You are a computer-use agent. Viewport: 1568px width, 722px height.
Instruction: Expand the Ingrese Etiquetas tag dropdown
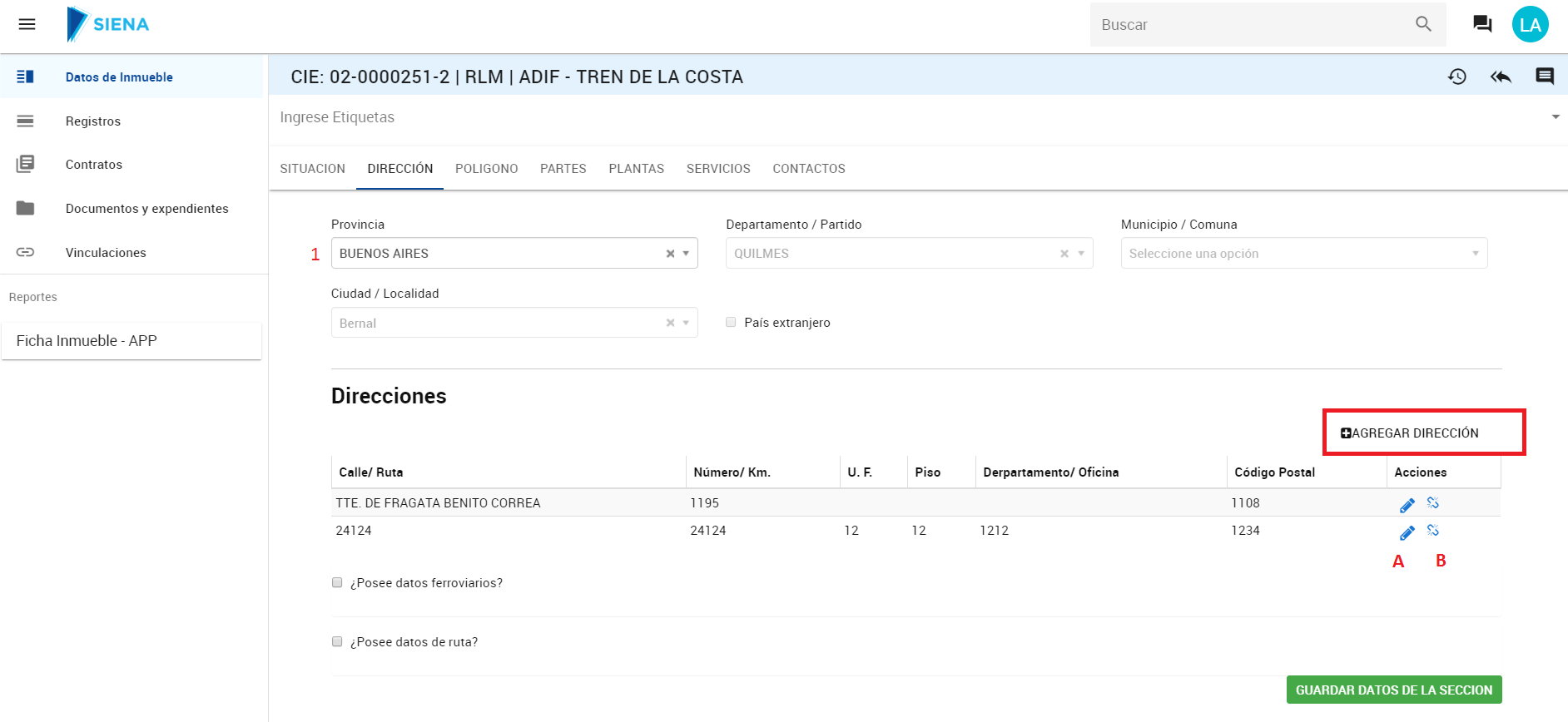point(1555,117)
